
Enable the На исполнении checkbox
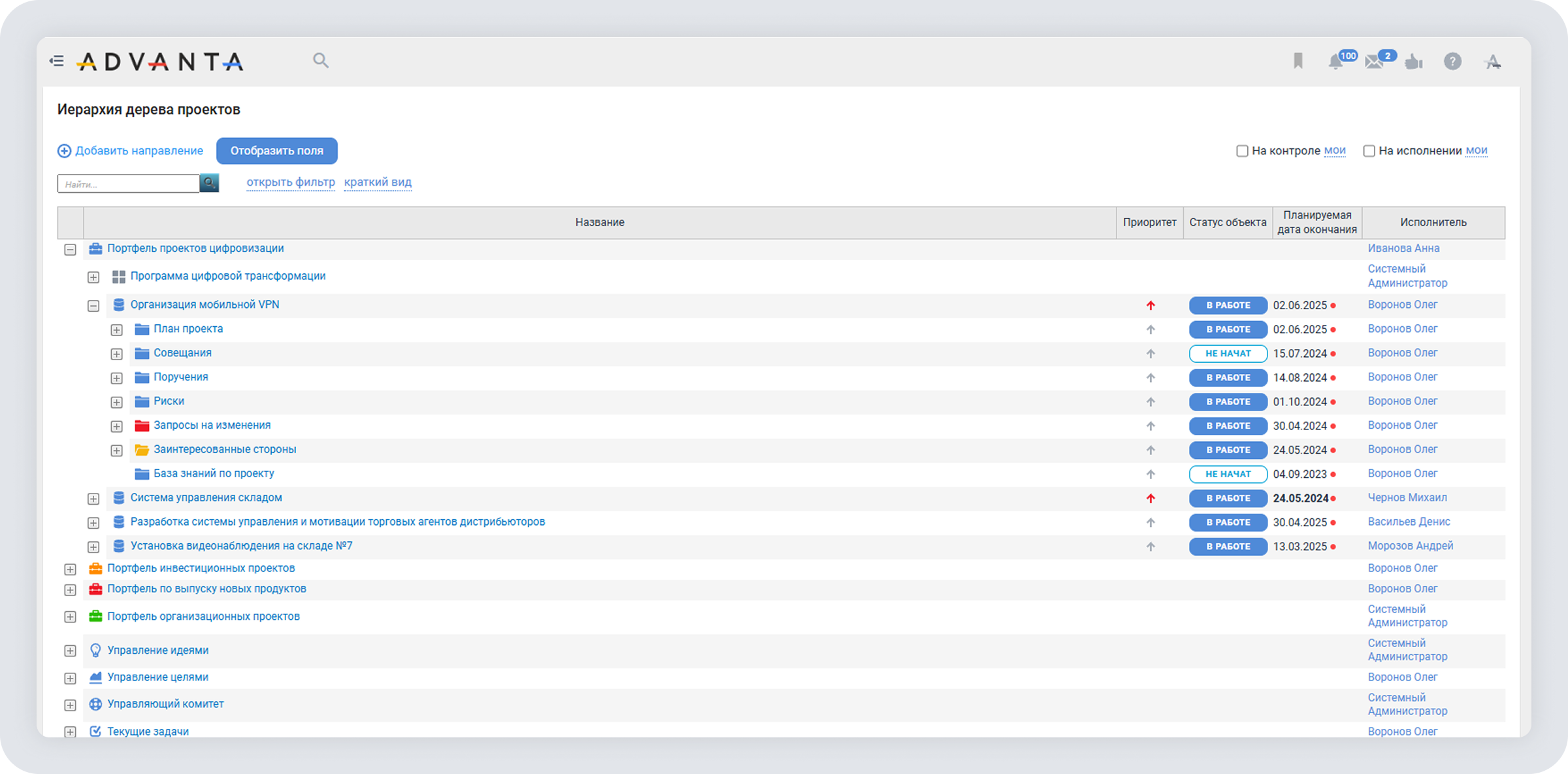[x=1369, y=151]
